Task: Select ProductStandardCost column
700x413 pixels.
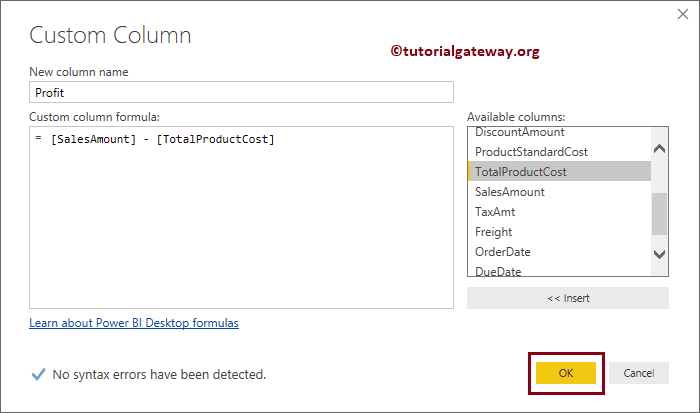Action: click(x=530, y=152)
